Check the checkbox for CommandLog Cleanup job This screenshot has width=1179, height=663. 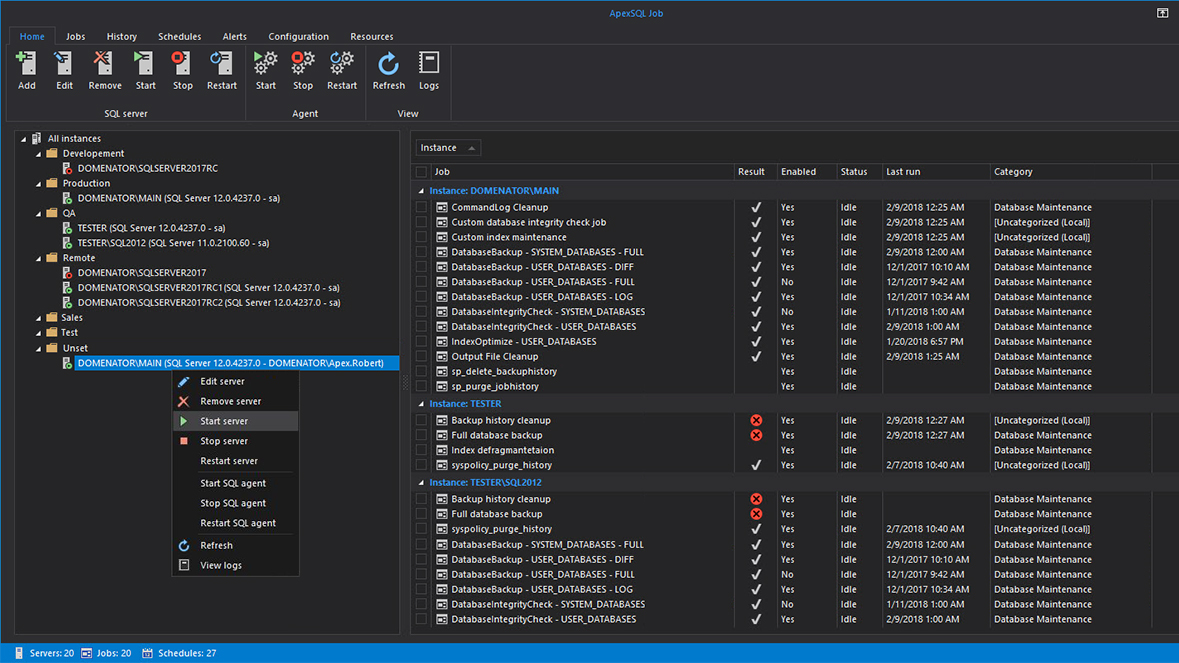pyautogui.click(x=421, y=207)
